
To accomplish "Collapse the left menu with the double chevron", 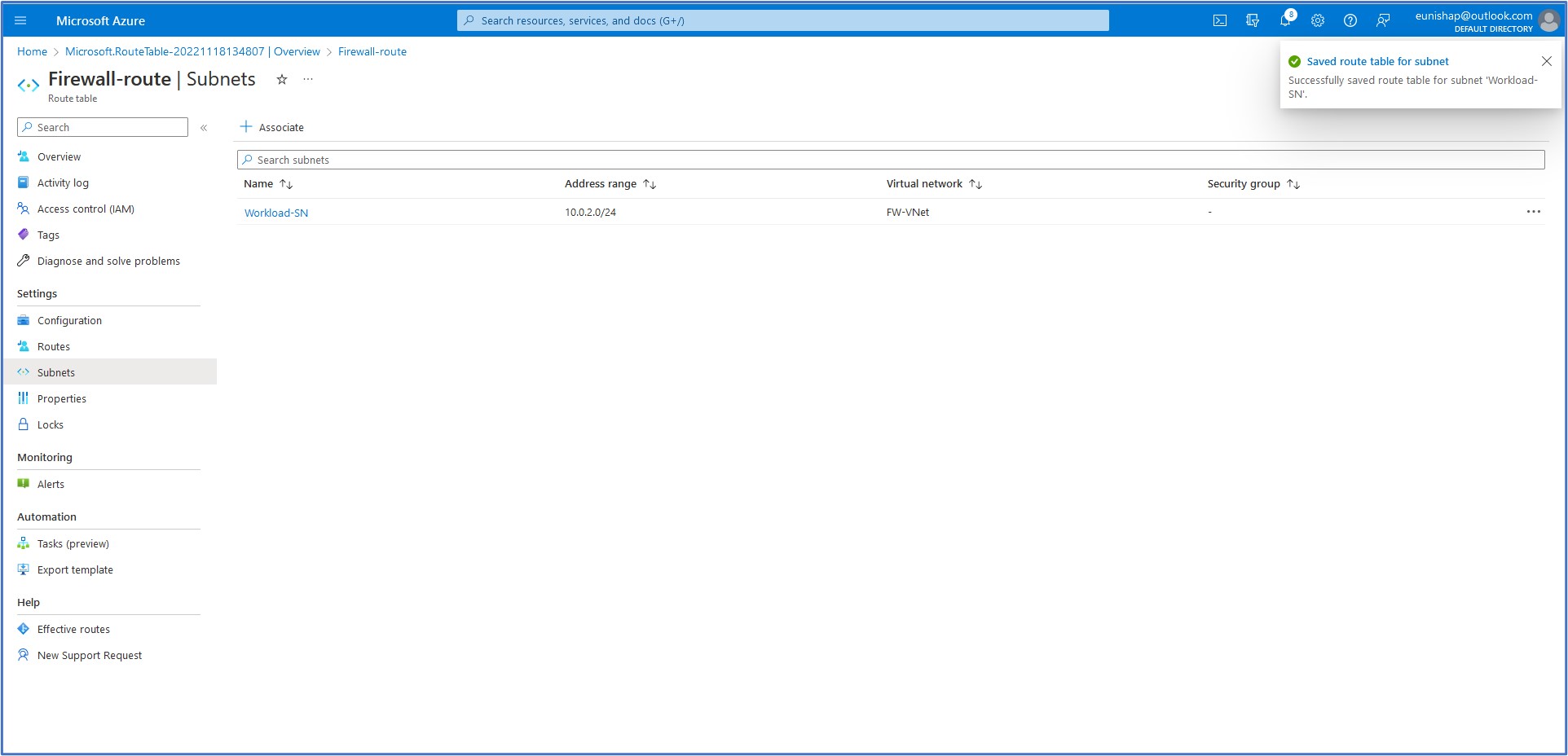I will coord(205,127).
